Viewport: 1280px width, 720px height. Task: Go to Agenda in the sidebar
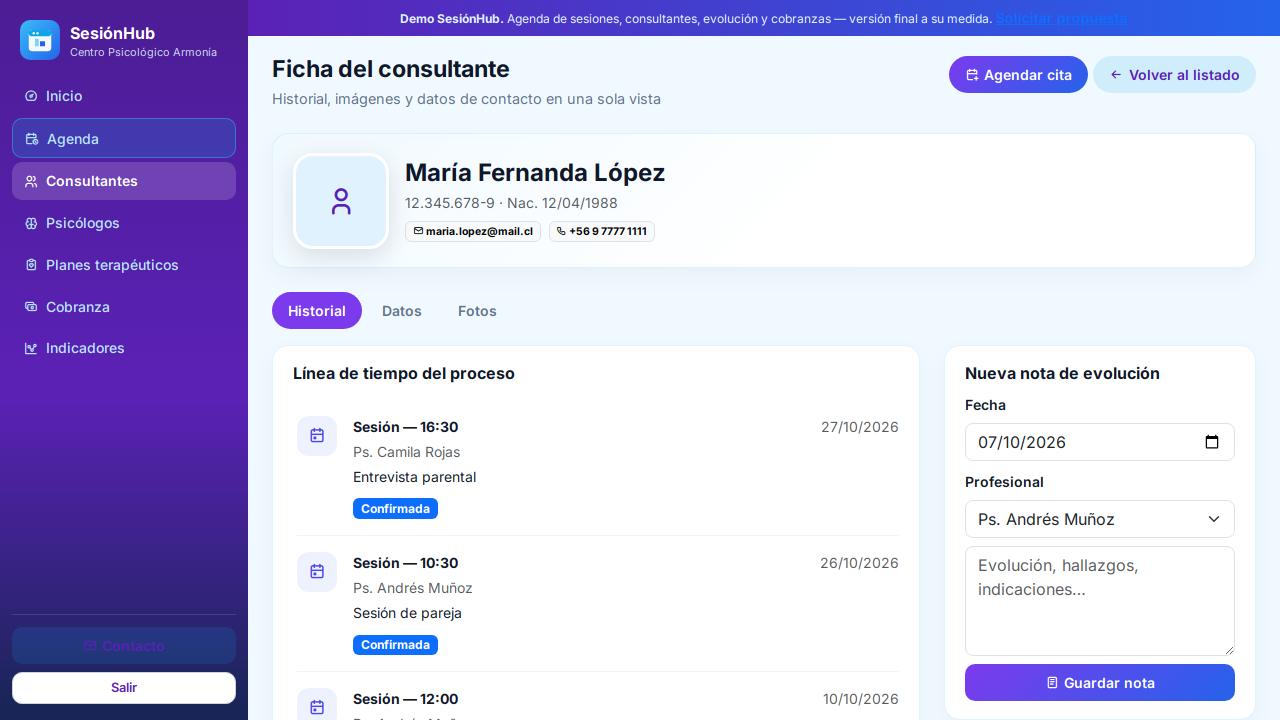[x=124, y=138]
